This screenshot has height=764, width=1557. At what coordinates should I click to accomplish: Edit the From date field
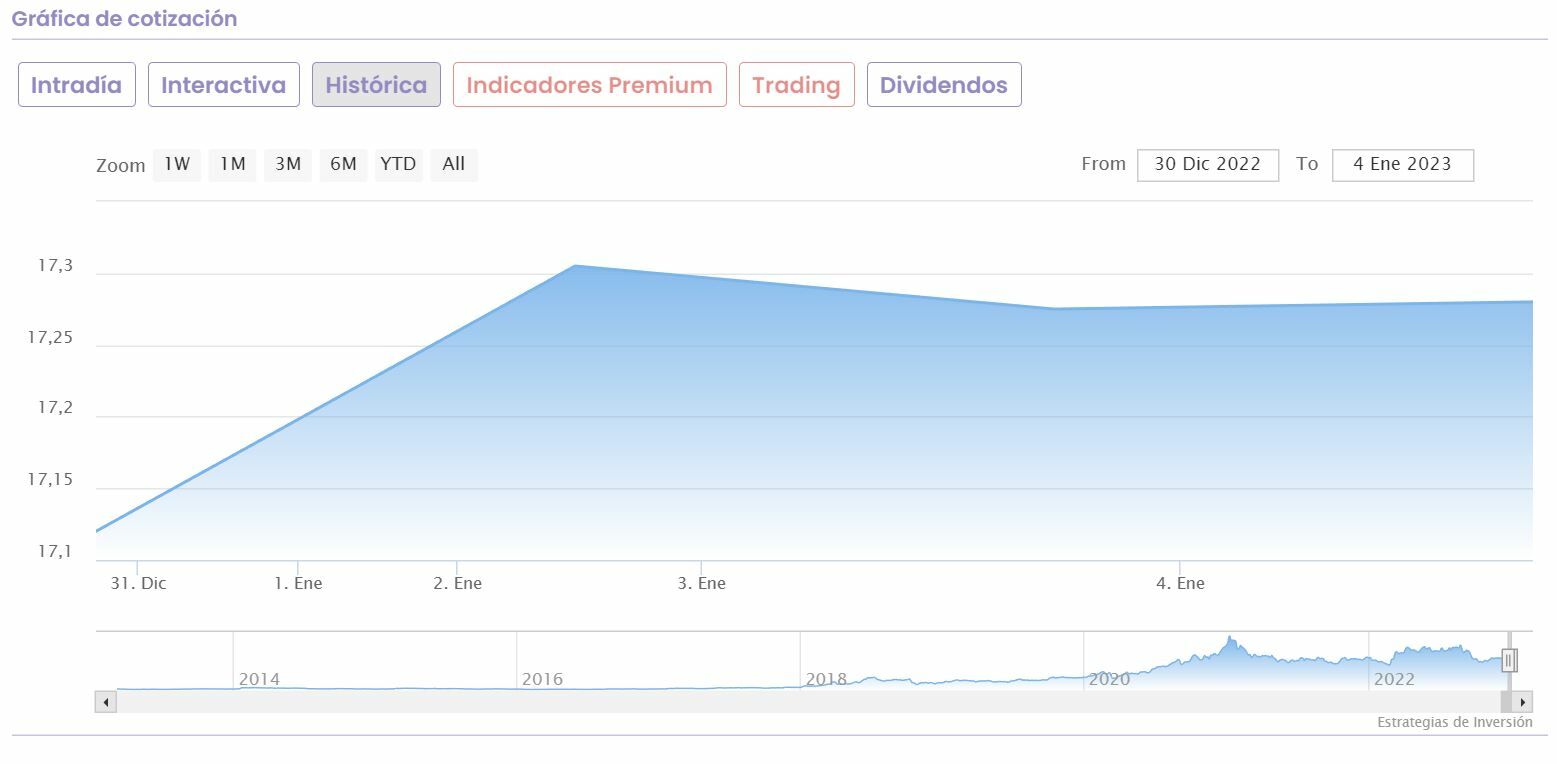[1207, 164]
